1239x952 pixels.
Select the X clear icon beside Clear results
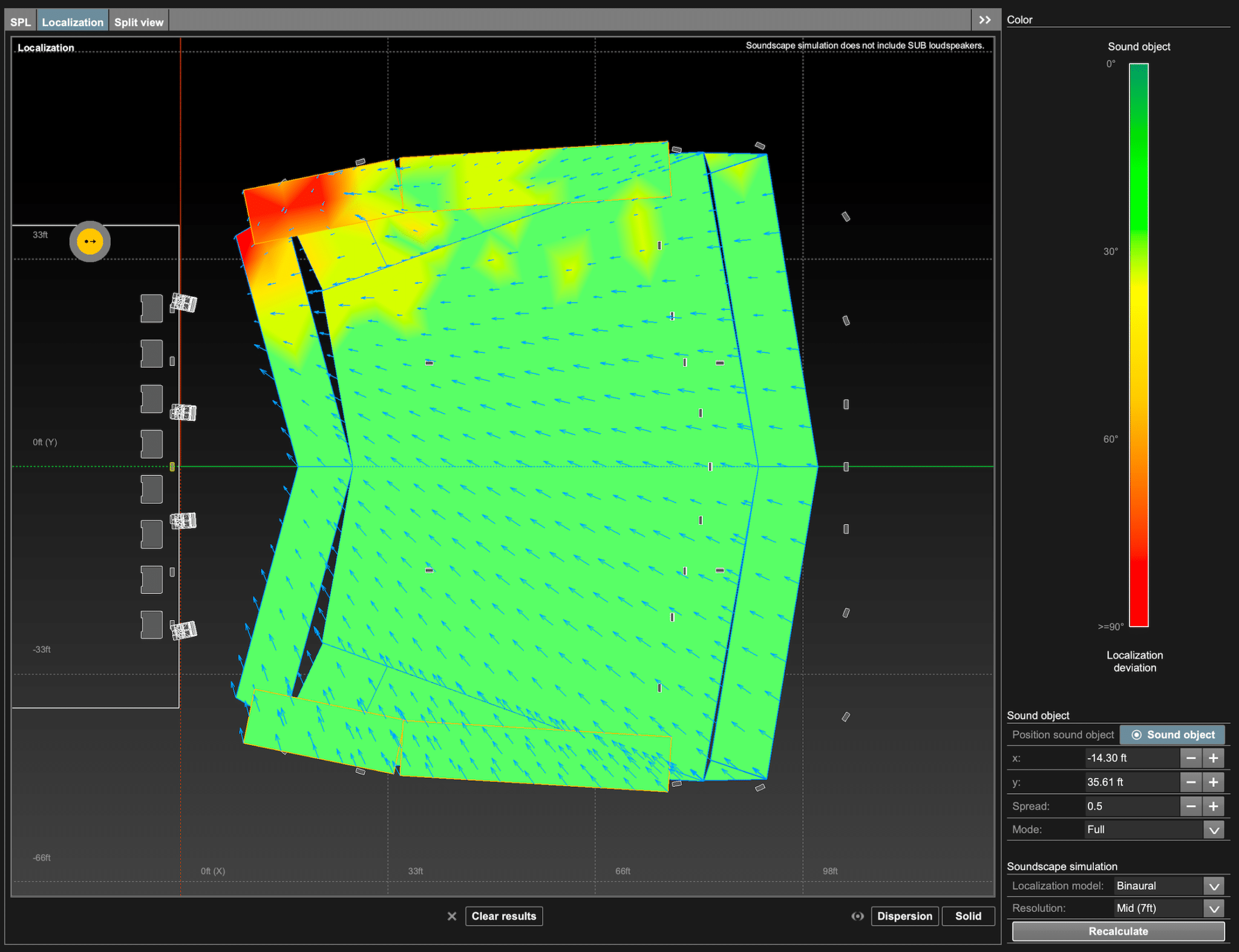[x=452, y=916]
